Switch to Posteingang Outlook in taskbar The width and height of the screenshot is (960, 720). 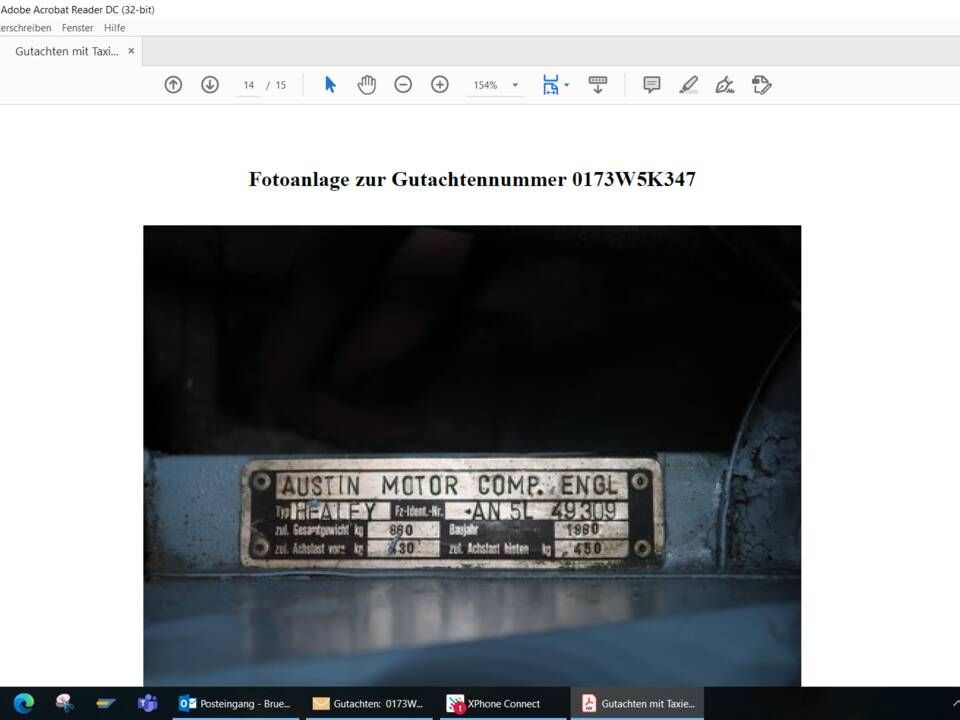(236, 703)
